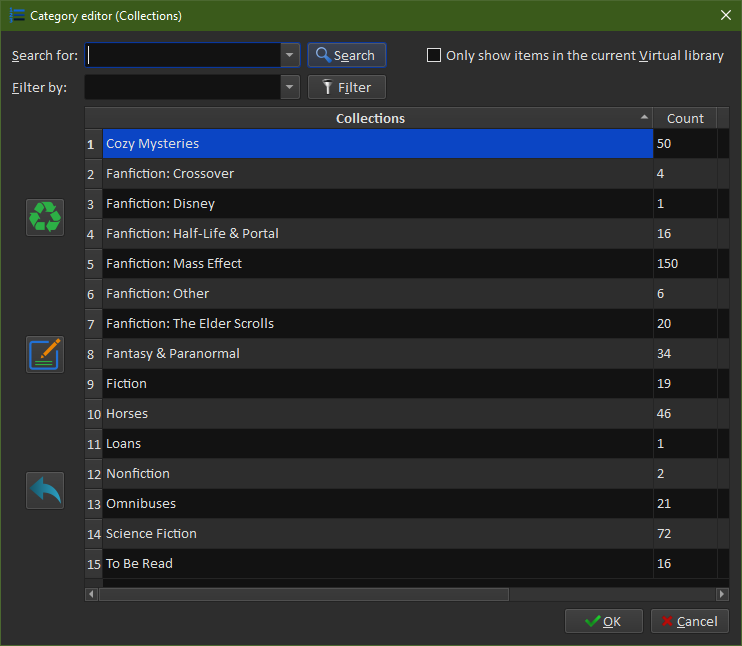Click the Search button

point(347,55)
